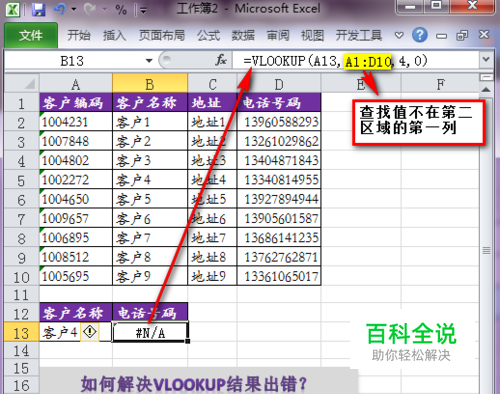Click the vertical scrollbar up arrow

pos(486,89)
